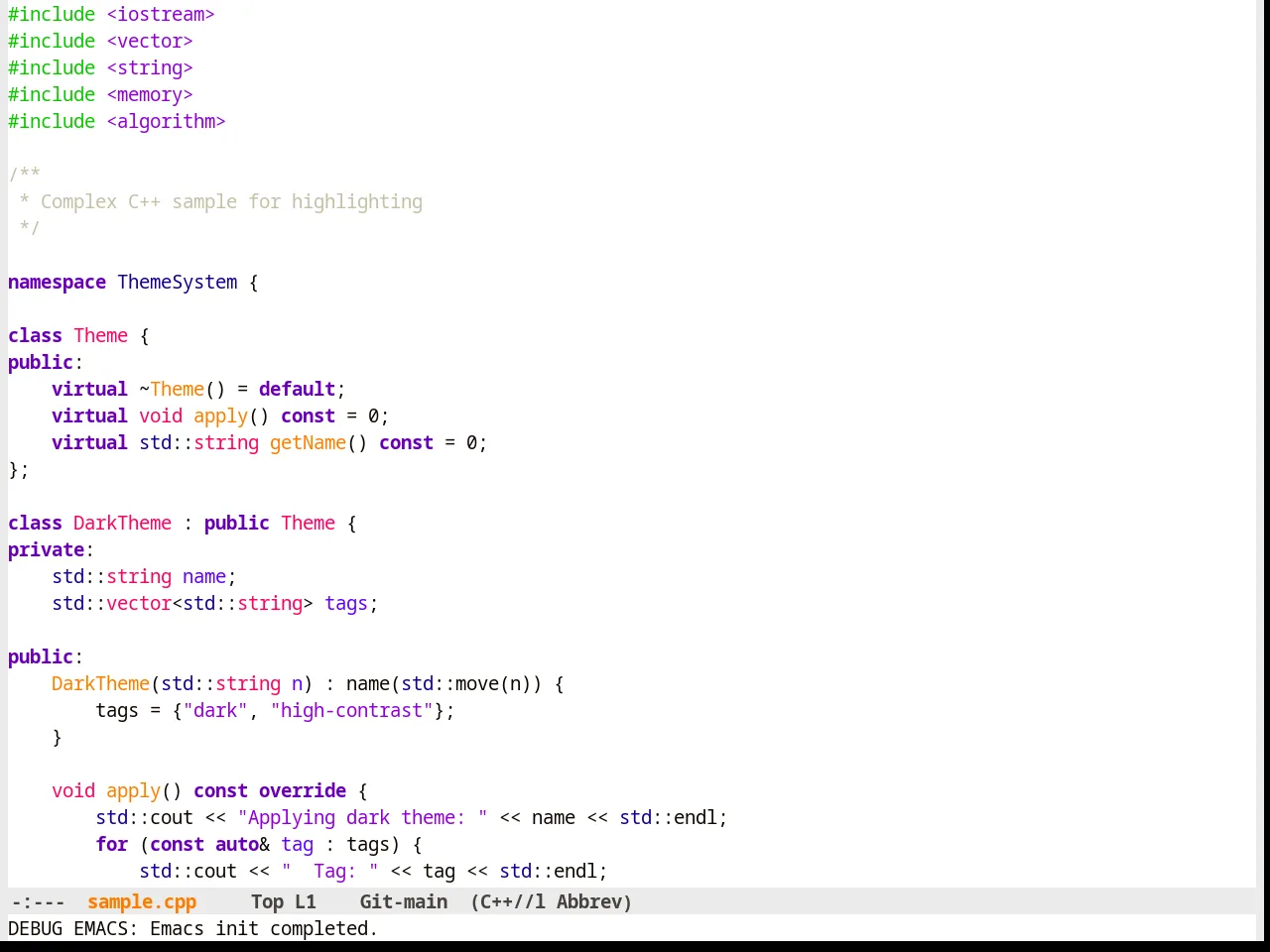Click 'std::move' in constructor initializer
1270x952 pixels.
point(449,683)
